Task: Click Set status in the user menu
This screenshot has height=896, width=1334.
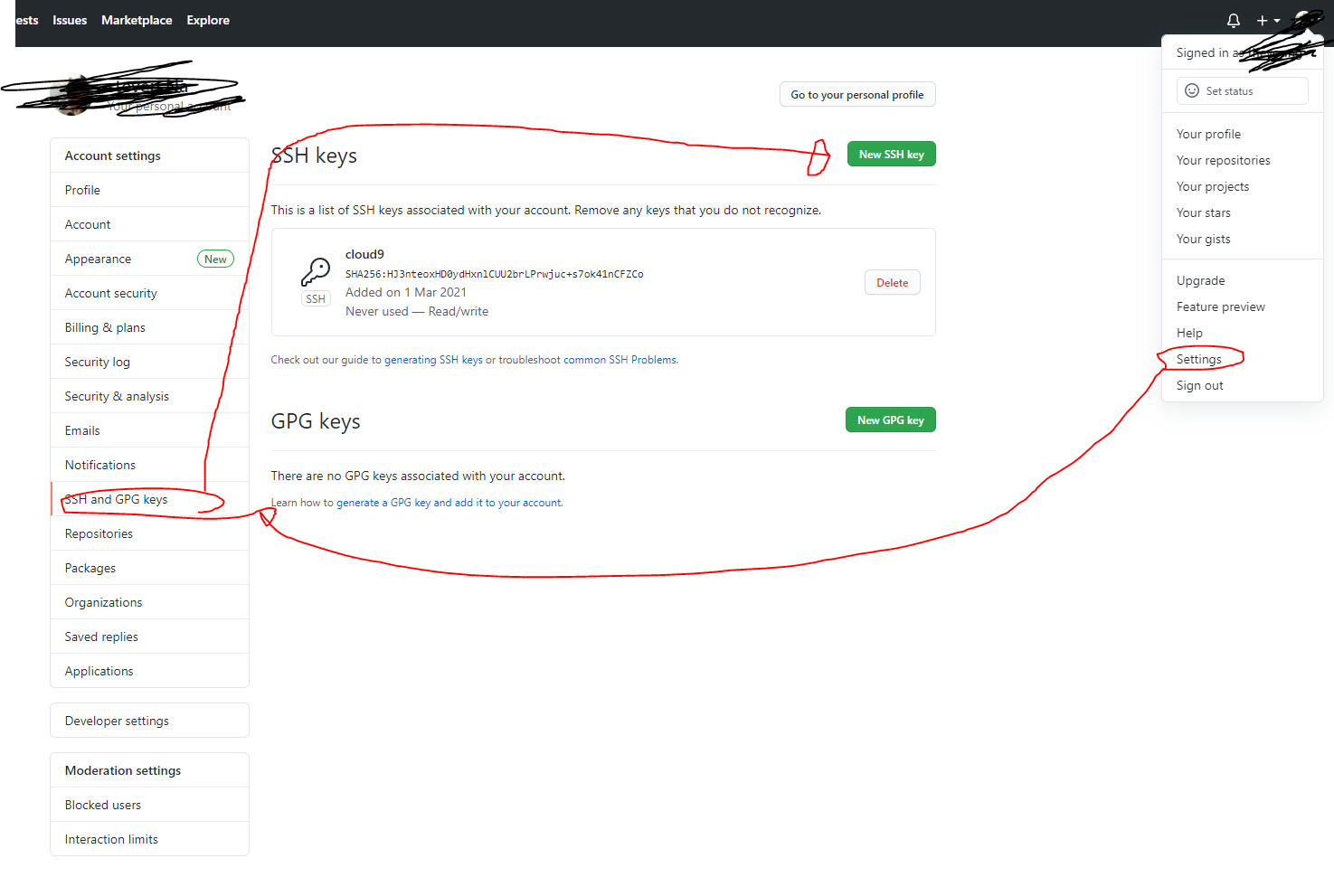Action: (x=1242, y=90)
